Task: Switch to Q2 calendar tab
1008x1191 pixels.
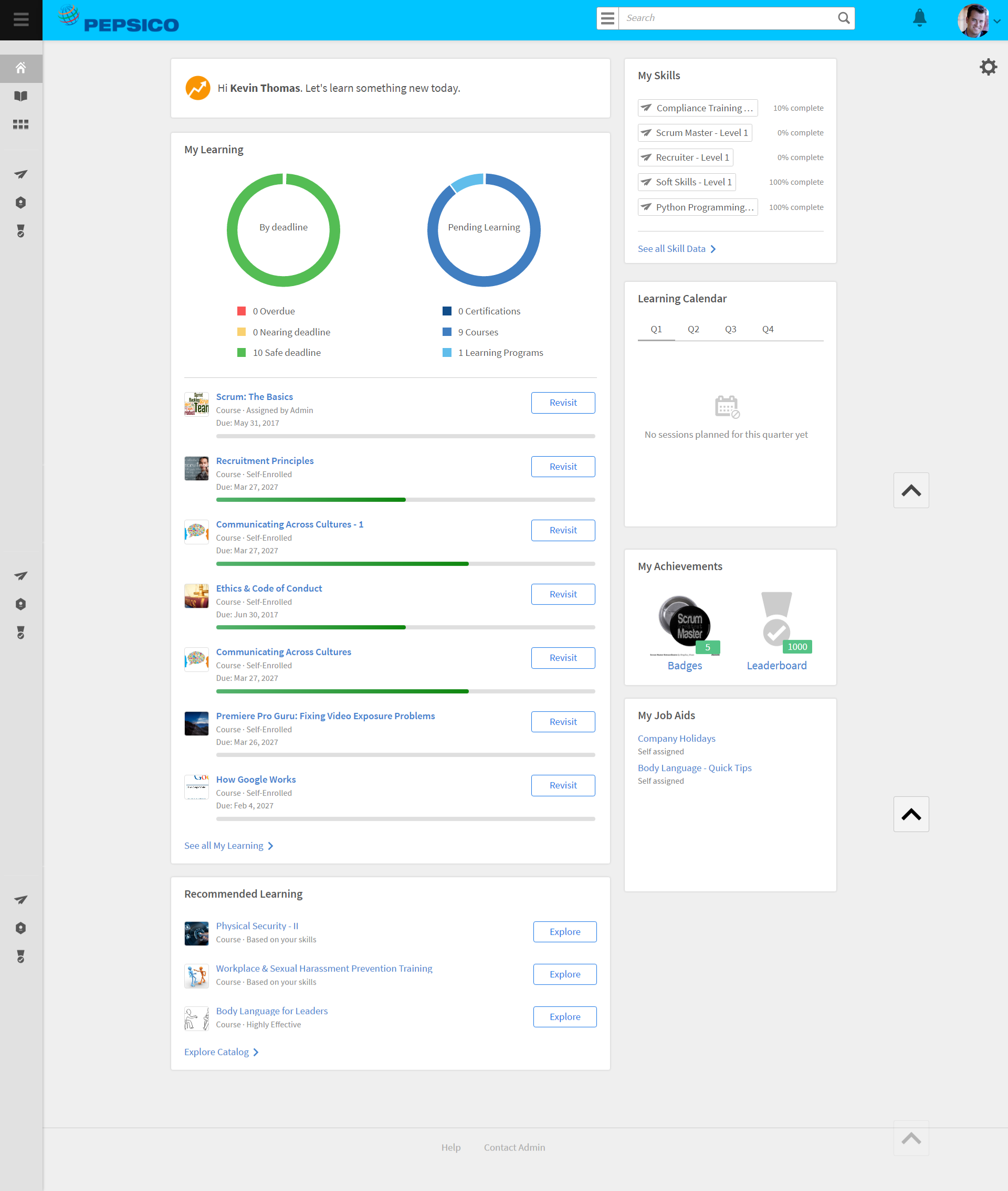Action: (x=693, y=329)
